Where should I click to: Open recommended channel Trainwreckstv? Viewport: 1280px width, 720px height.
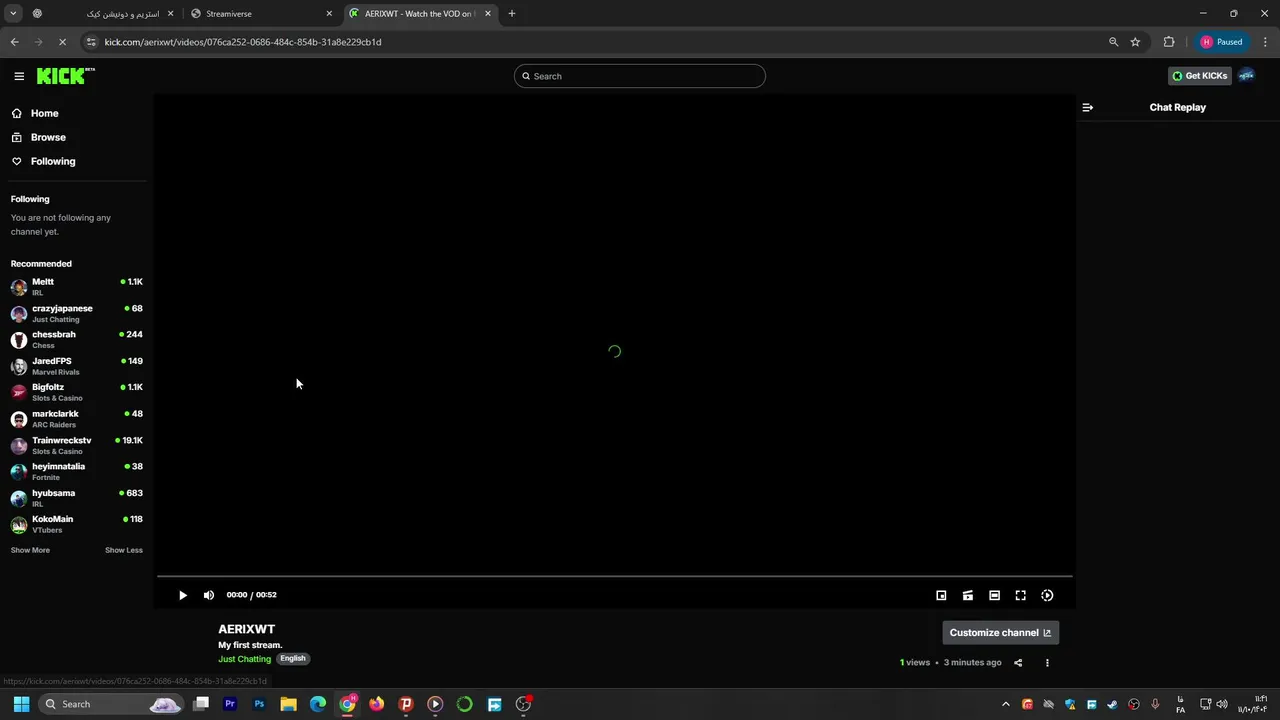(77, 445)
